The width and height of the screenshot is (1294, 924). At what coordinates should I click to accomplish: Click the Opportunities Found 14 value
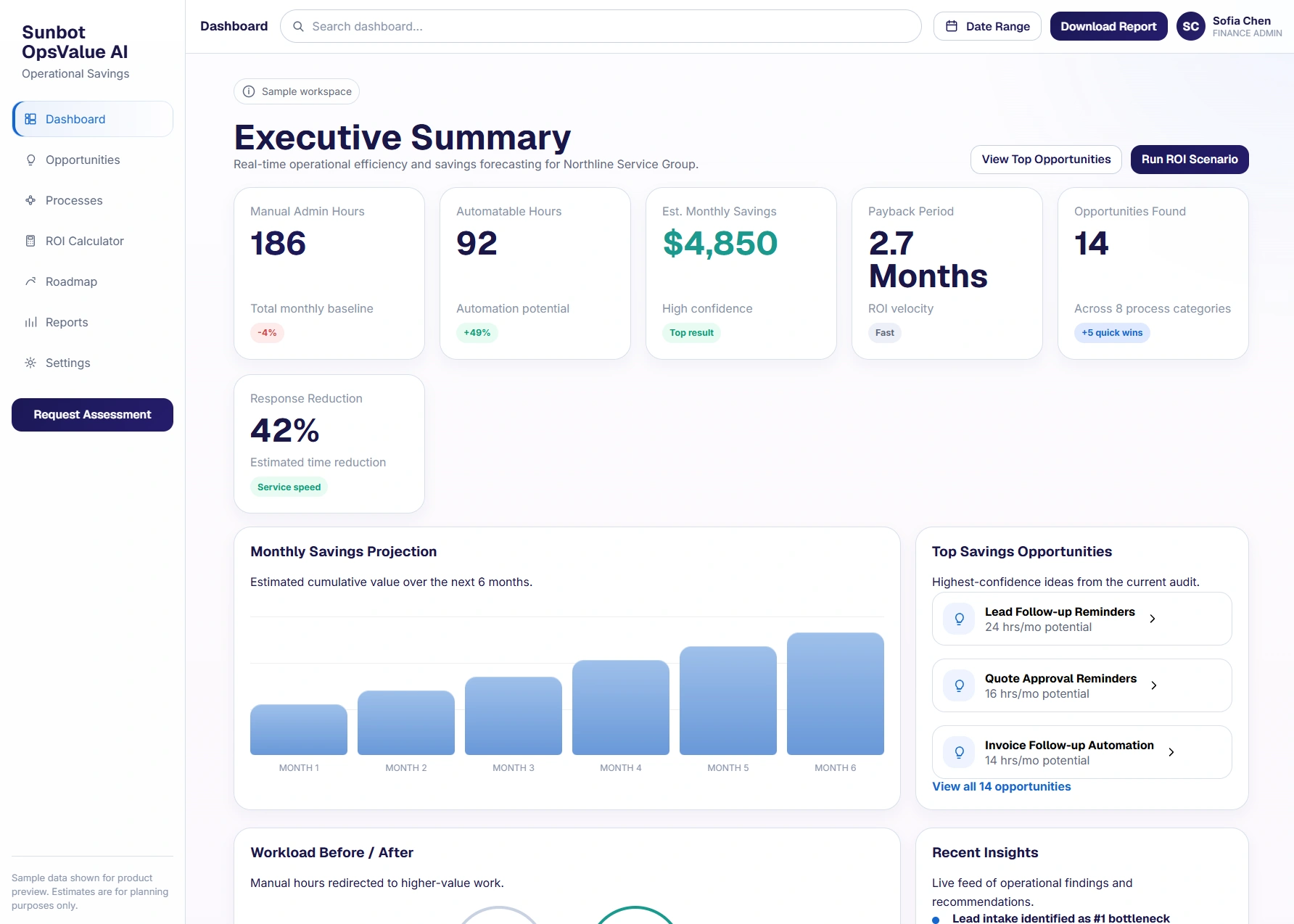click(1092, 243)
